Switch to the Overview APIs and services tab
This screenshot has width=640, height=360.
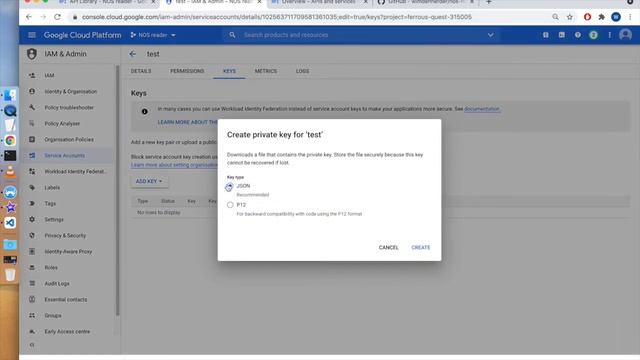[318, 2]
